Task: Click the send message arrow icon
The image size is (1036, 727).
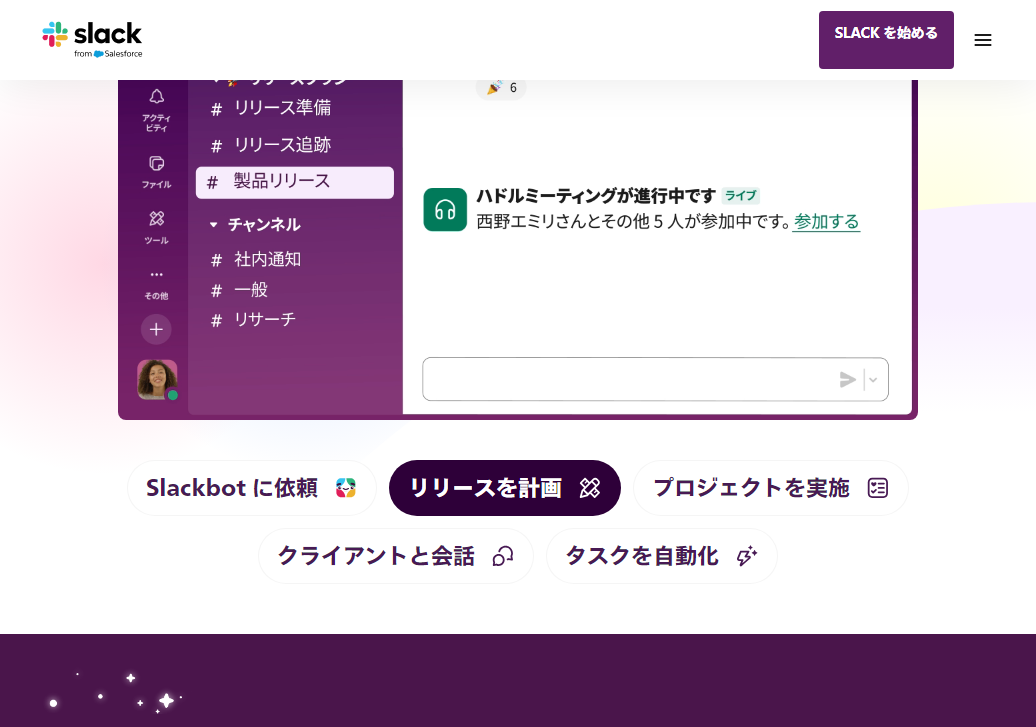Action: [847, 379]
